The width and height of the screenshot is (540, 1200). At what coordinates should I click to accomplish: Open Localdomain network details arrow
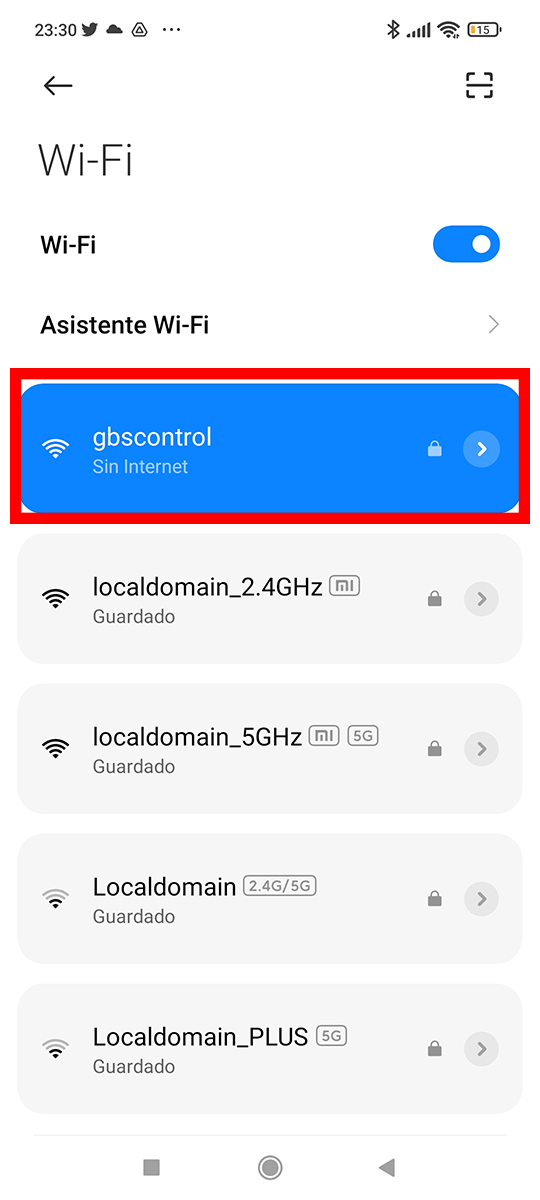[481, 899]
